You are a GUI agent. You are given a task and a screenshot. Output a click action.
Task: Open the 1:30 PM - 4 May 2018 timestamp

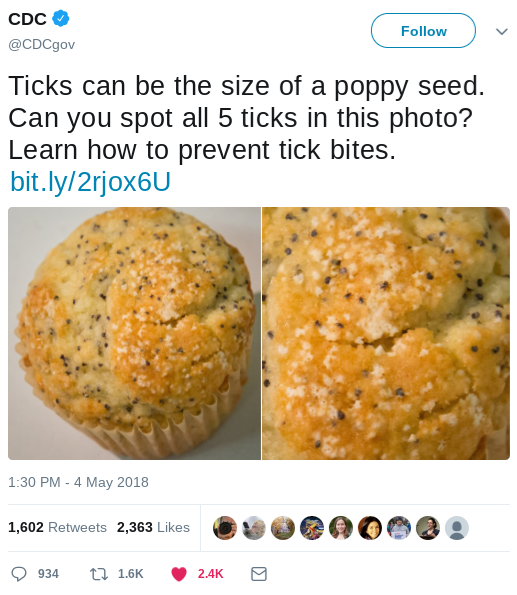point(78,482)
